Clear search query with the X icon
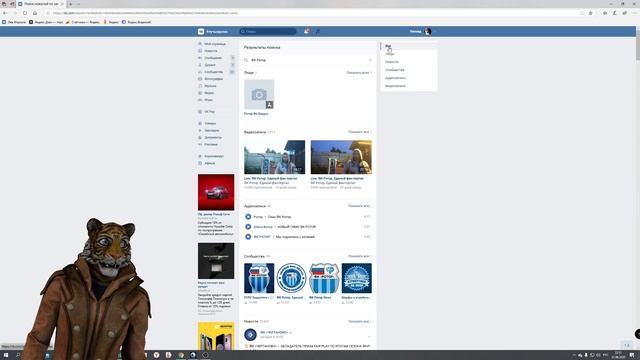 pos(370,60)
